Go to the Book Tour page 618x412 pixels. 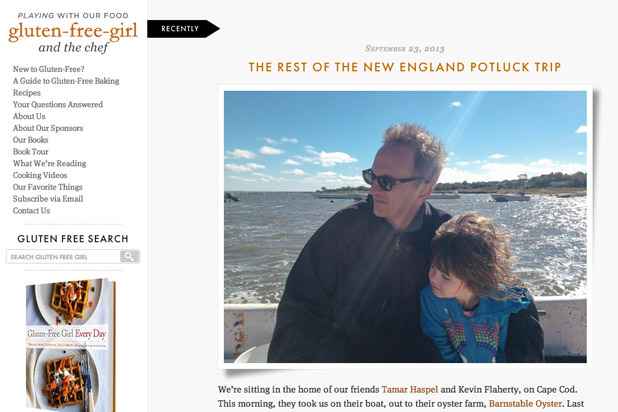(30, 152)
